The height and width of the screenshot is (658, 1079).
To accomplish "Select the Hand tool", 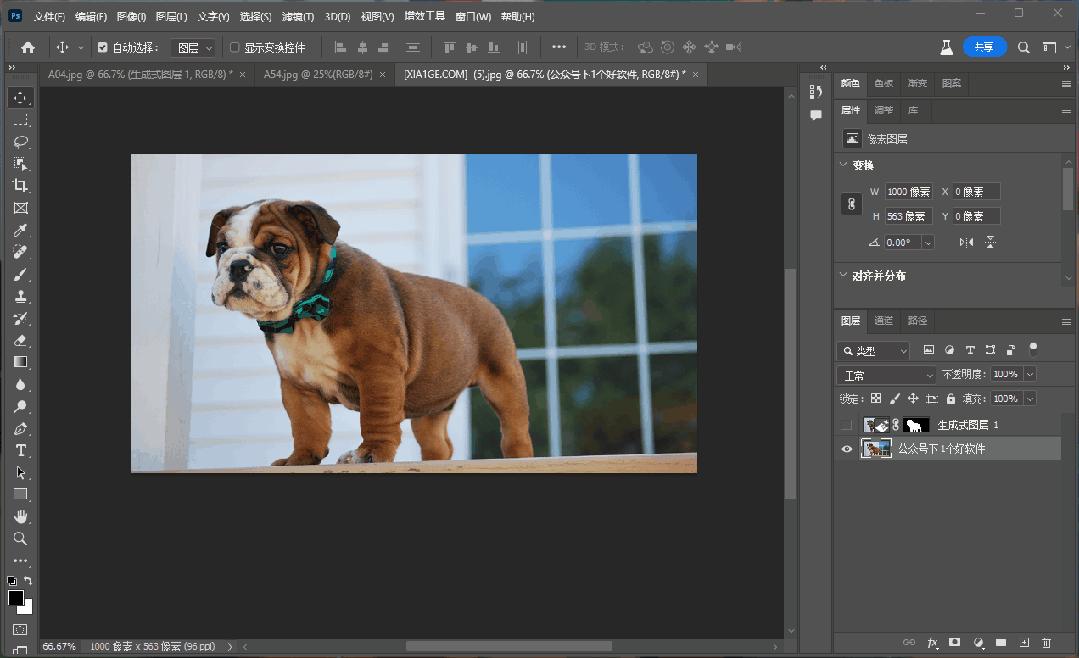I will tap(21, 517).
